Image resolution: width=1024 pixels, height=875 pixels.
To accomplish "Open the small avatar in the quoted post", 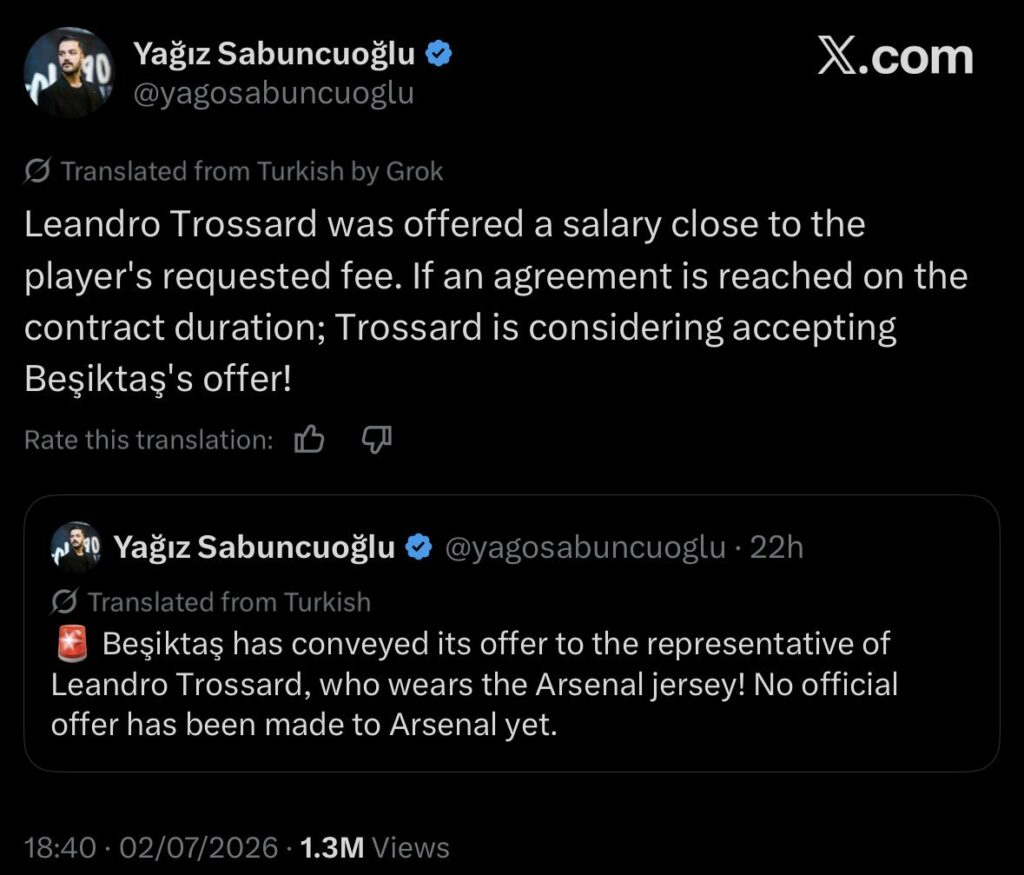I will click(x=76, y=547).
